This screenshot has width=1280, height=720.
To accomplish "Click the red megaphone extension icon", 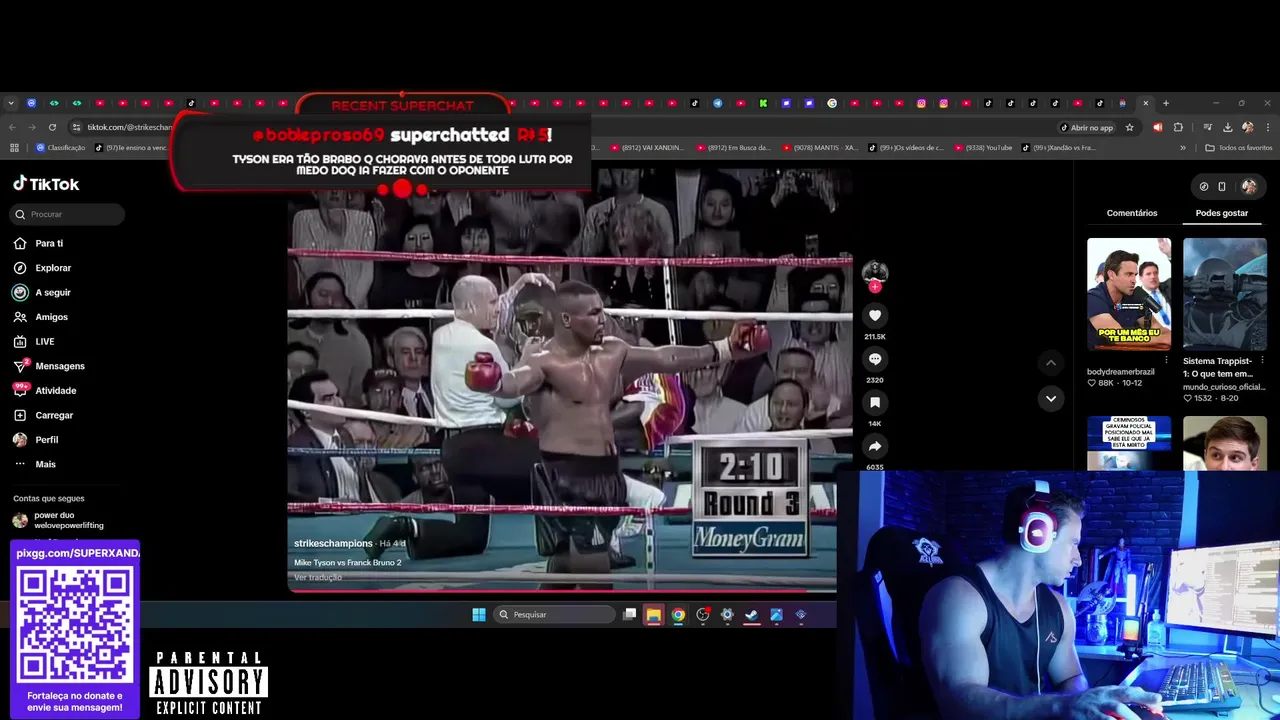I will click(x=1157, y=127).
